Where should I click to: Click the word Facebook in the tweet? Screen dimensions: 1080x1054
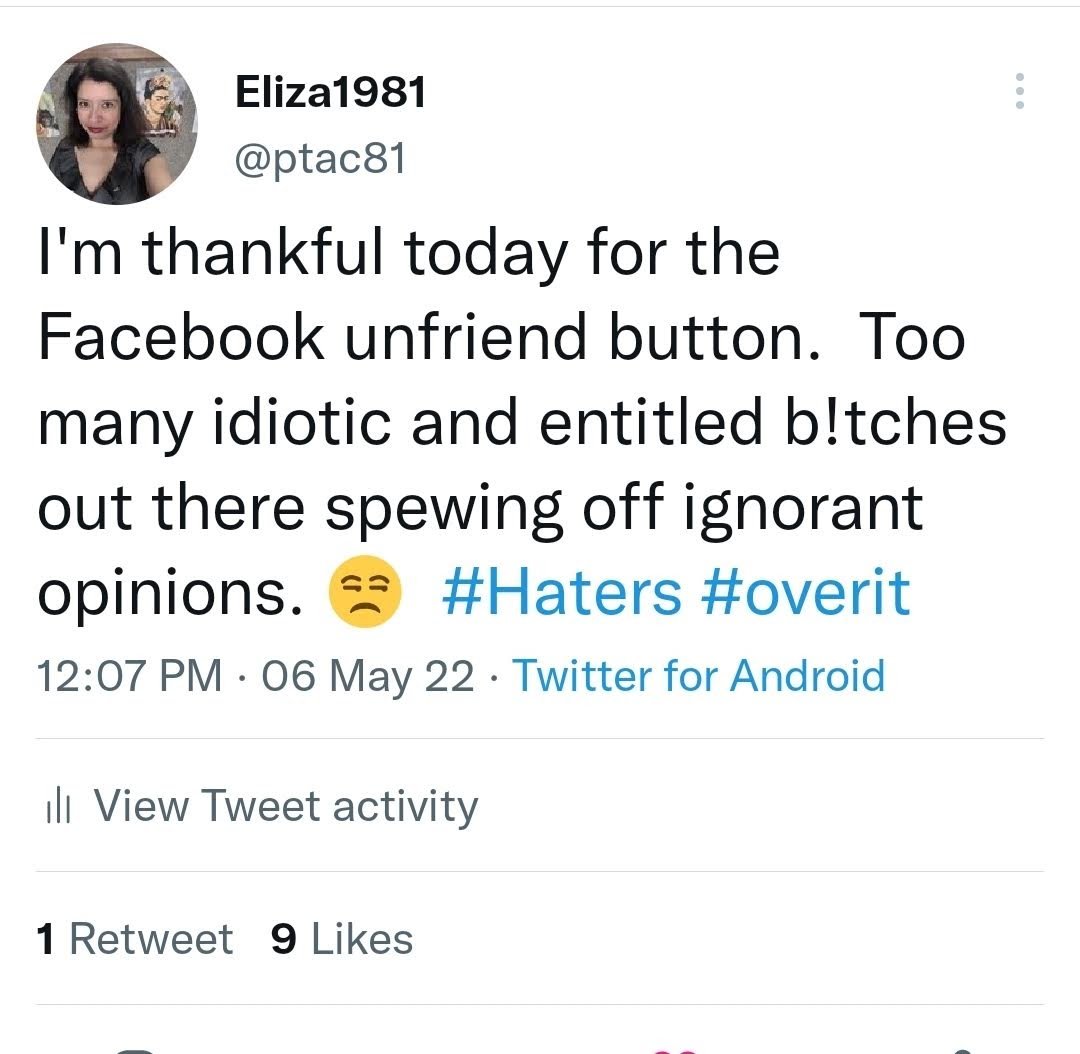(181, 336)
